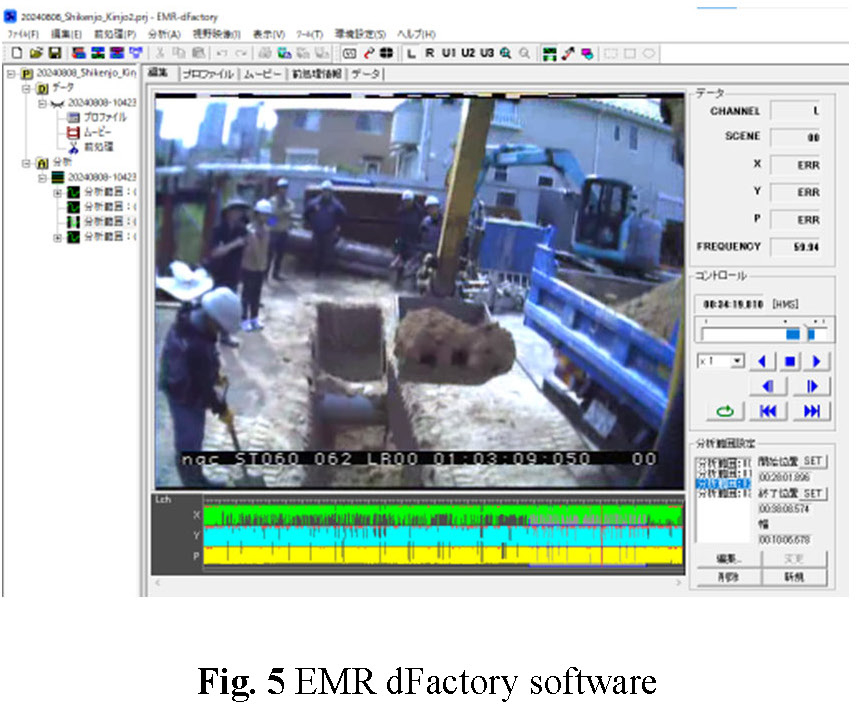This screenshot has width=856, height=704.
Task: Expand the first 分析範囲 tree item
Action: pyautogui.click(x=58, y=193)
